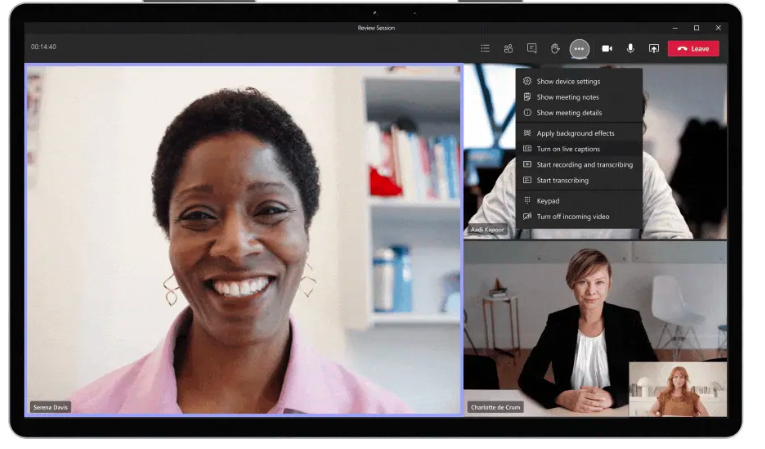Screen dimensions: 765x449
Task: Click the keypad grid icon
Action: click(x=527, y=200)
